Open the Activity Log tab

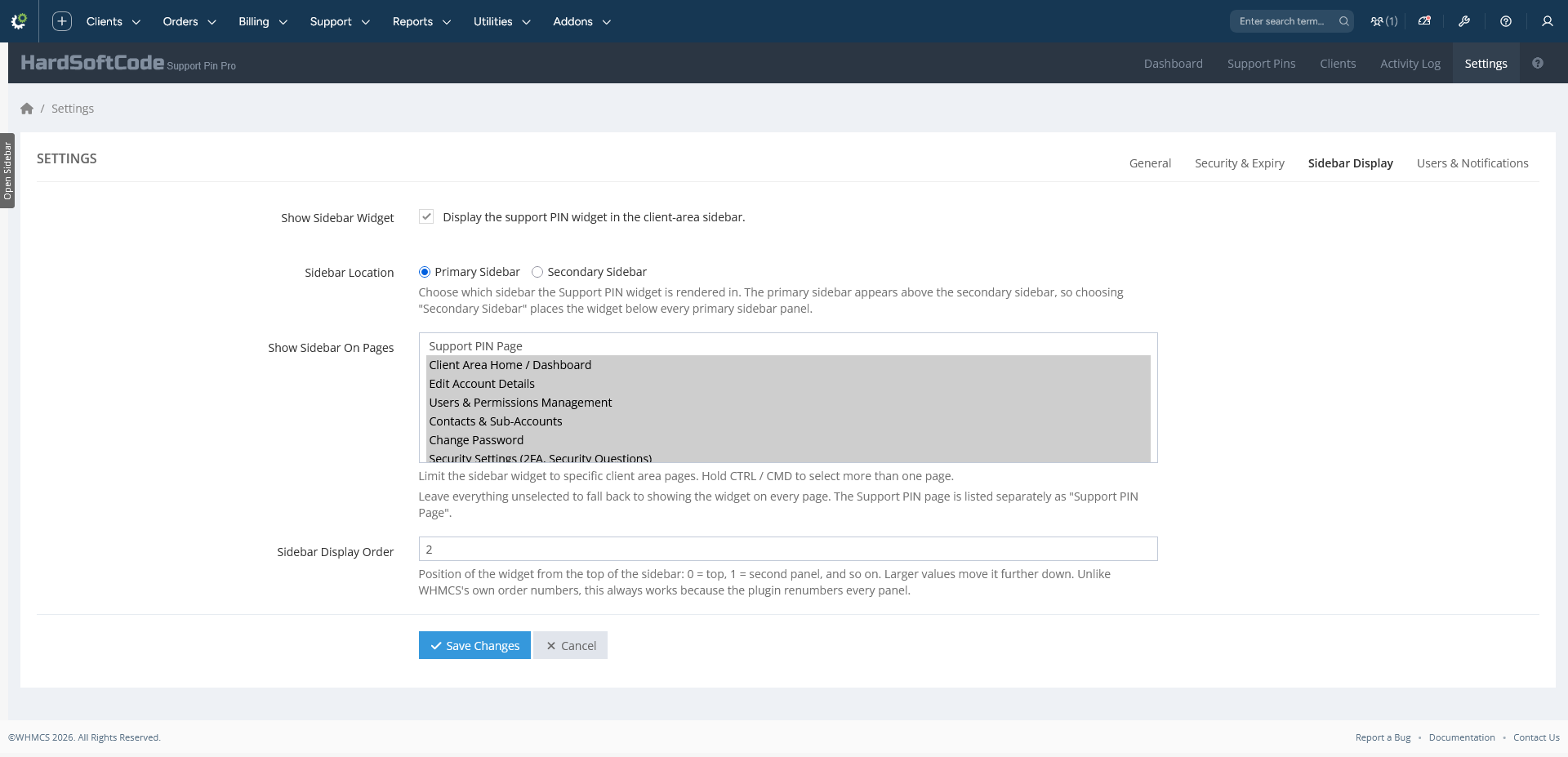1410,64
